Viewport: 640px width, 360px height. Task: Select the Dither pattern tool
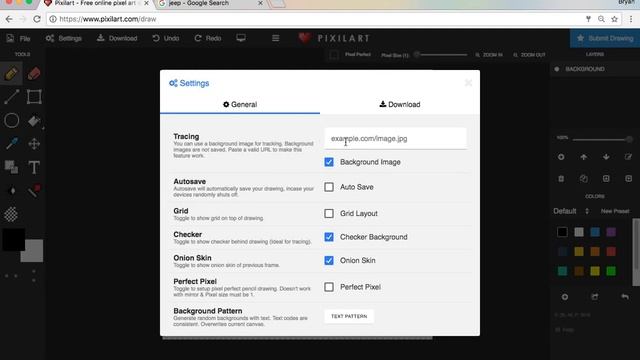pyautogui.click(x=11, y=214)
